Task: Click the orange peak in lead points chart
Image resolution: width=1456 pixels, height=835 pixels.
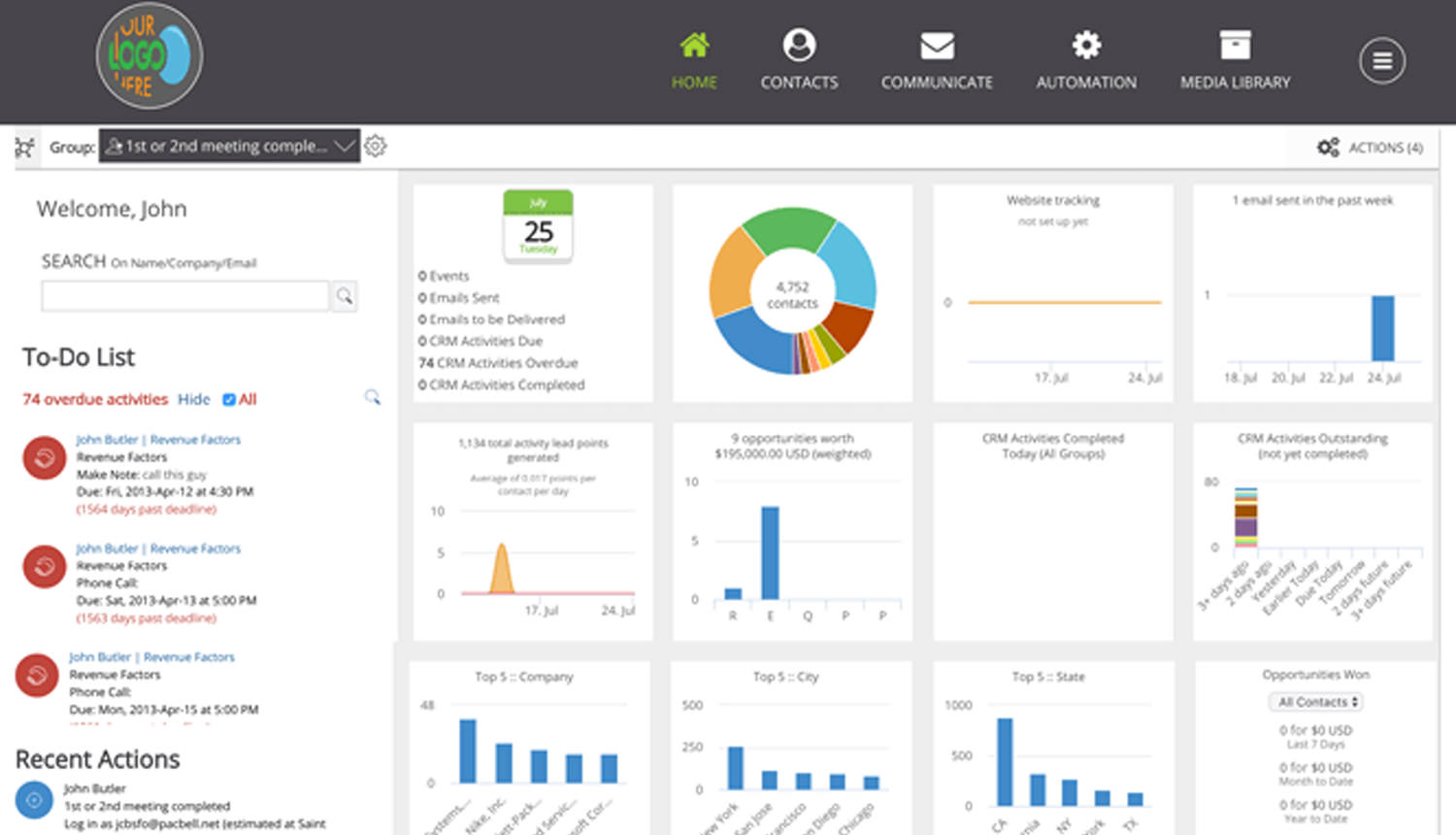Action: (501, 570)
